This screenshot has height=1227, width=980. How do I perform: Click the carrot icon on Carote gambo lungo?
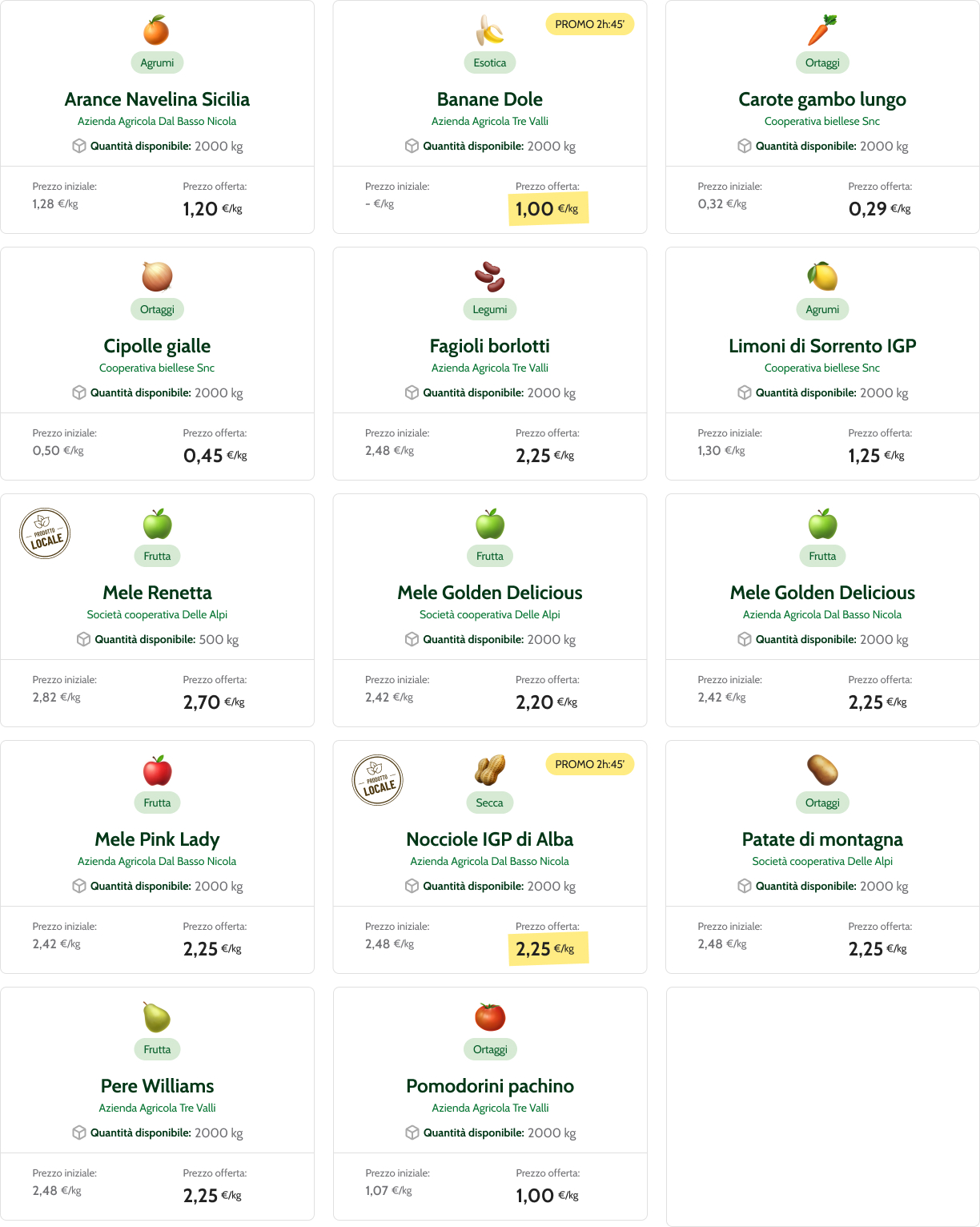point(822,30)
